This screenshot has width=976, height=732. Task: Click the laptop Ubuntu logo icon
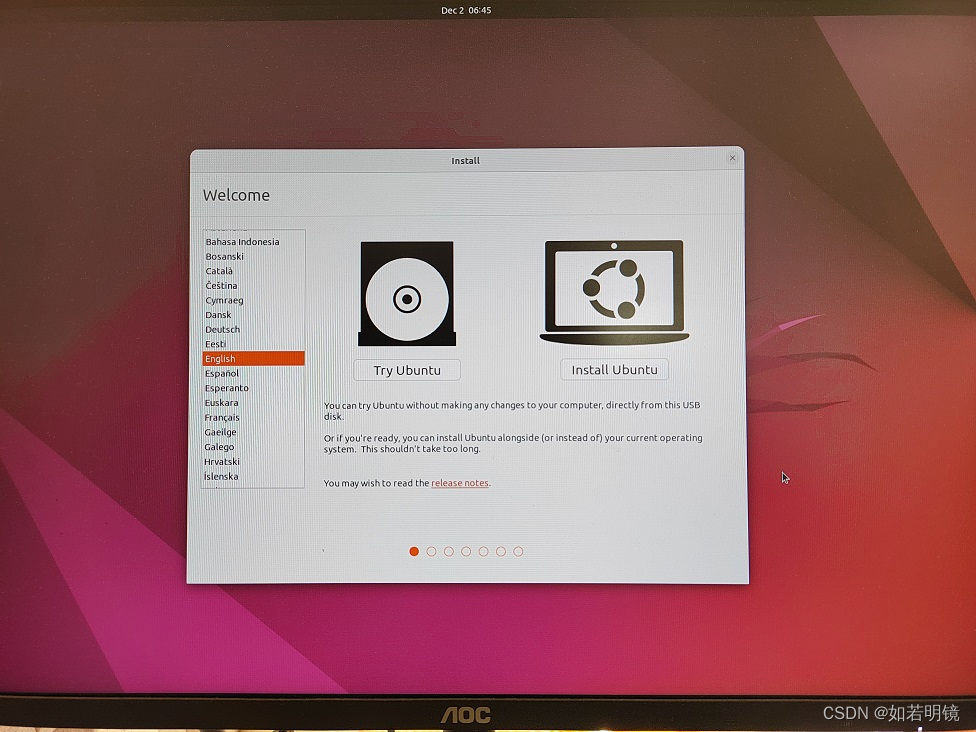[x=614, y=292]
